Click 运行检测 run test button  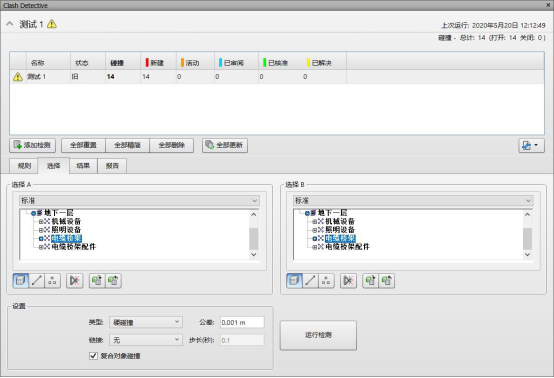pyautogui.click(x=318, y=335)
